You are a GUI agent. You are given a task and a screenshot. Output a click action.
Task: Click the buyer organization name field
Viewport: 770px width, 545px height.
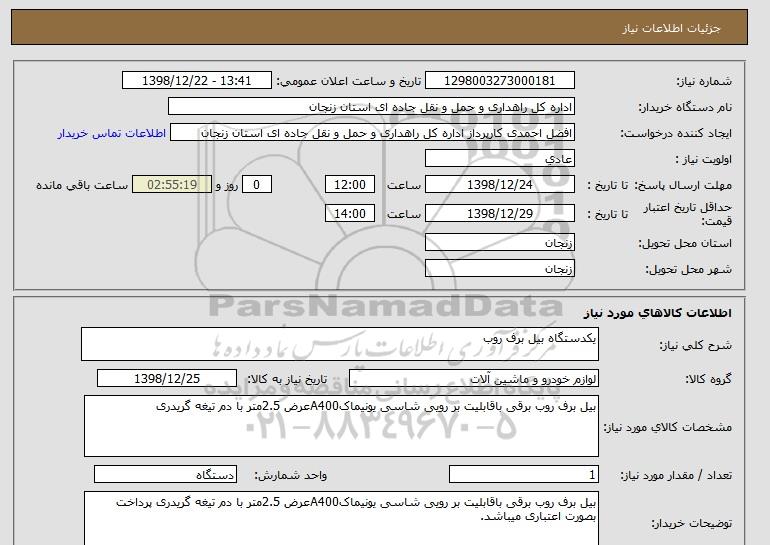coord(371,107)
